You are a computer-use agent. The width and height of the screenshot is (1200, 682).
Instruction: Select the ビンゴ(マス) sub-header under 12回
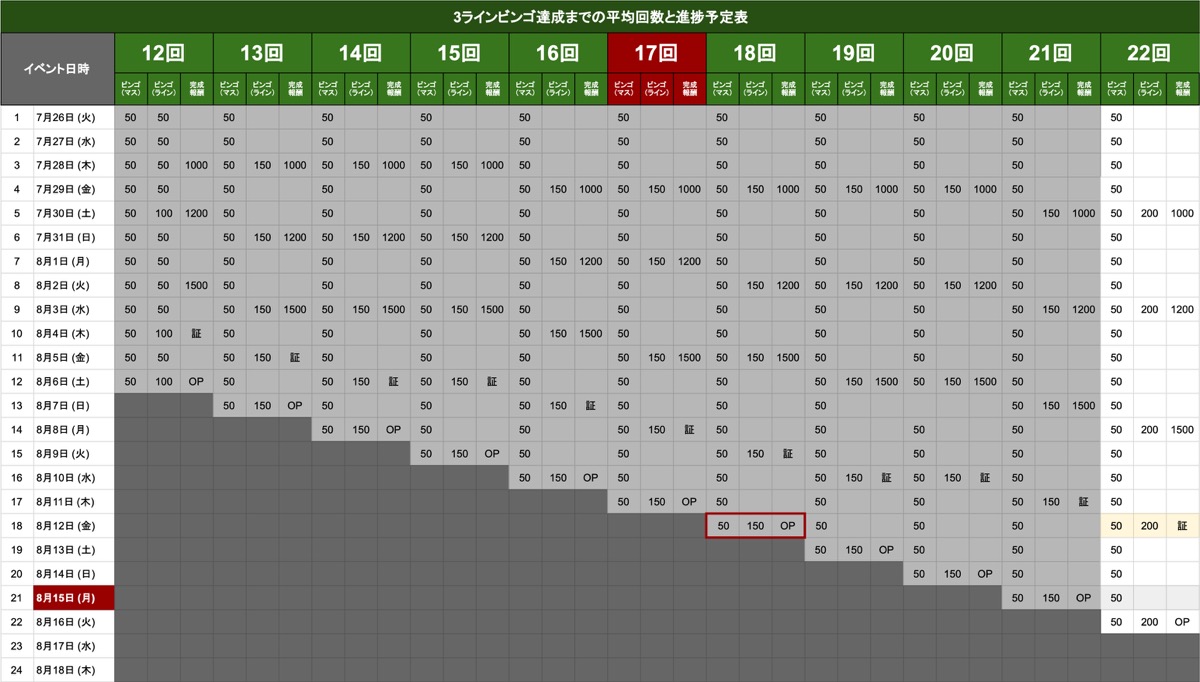point(130,89)
